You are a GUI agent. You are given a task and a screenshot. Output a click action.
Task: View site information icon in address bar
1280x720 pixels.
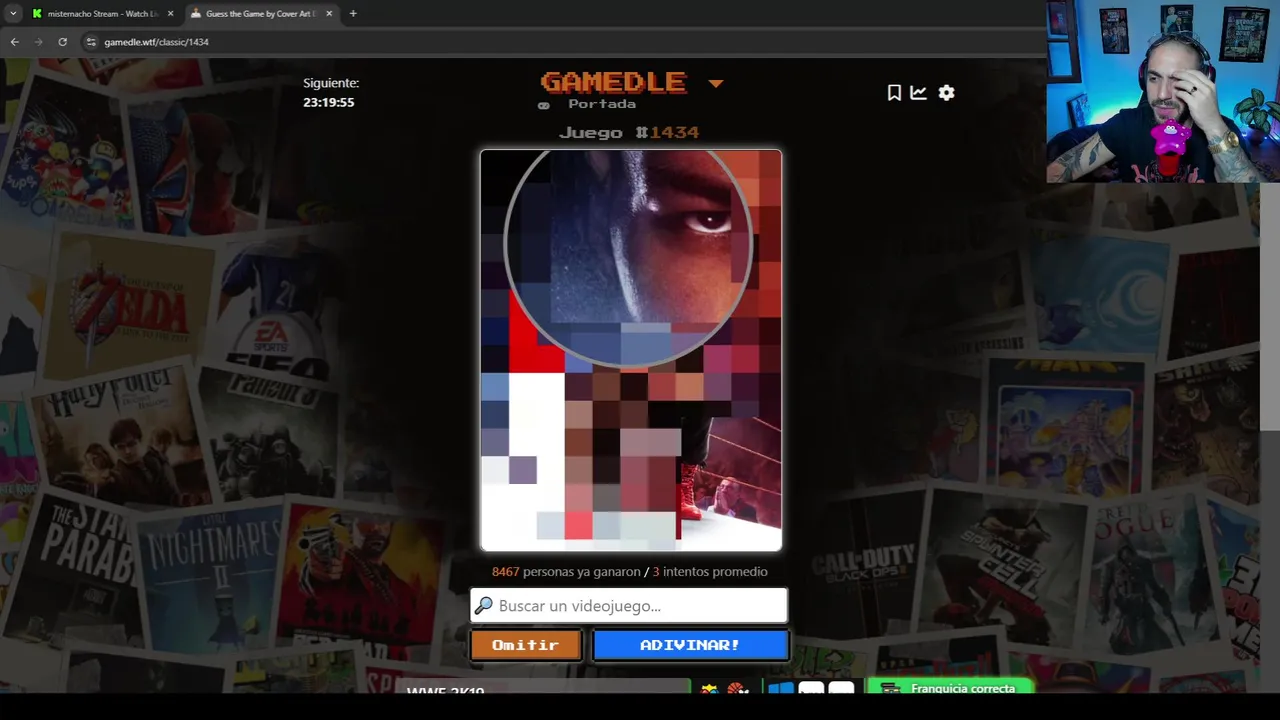coord(91,42)
